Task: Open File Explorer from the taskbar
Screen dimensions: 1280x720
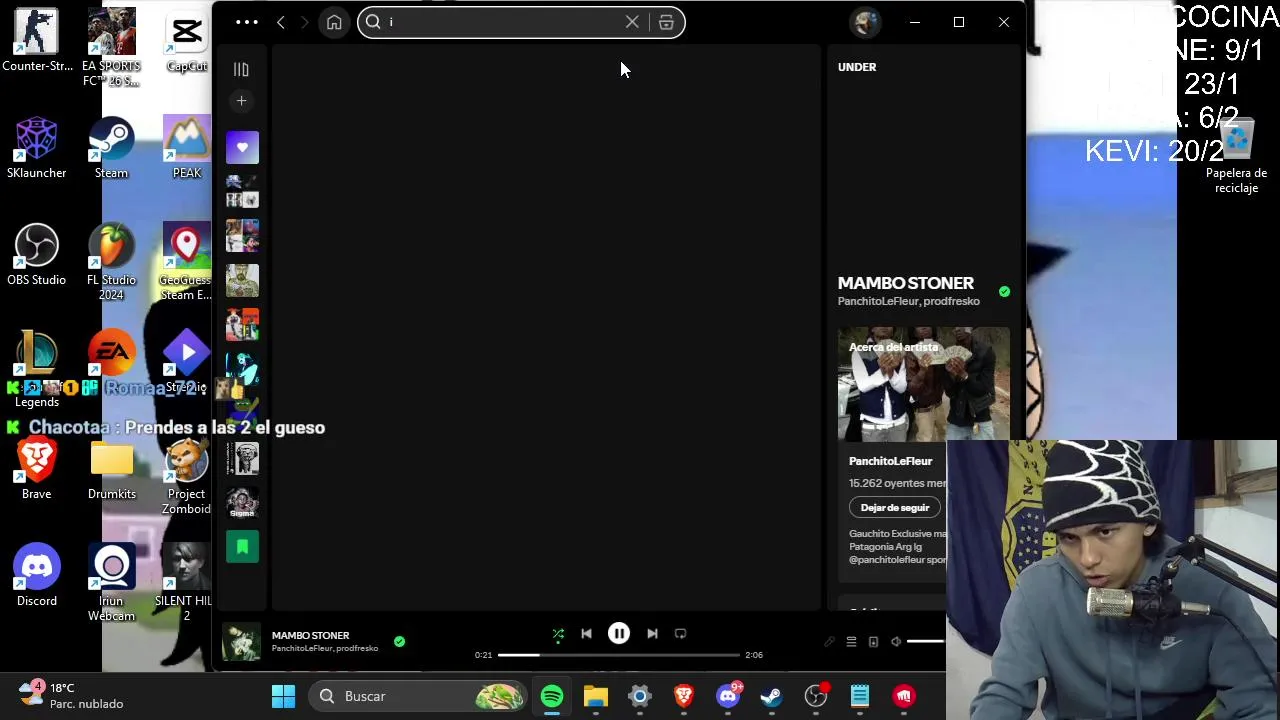Action: point(596,696)
